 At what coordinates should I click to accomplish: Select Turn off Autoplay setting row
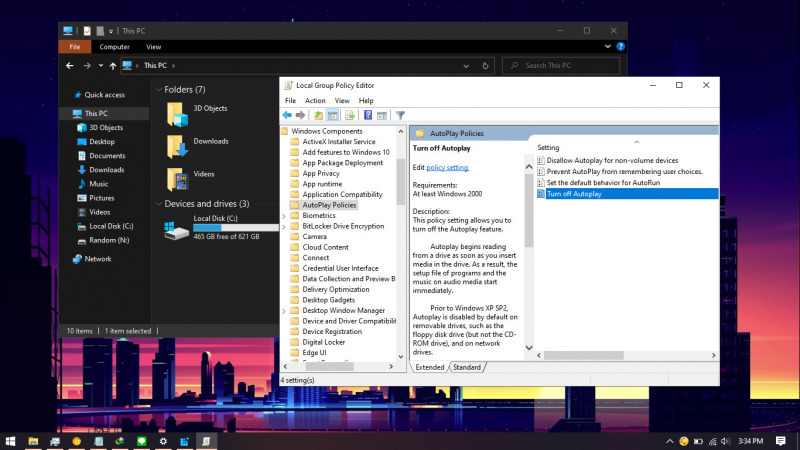click(x=627, y=194)
